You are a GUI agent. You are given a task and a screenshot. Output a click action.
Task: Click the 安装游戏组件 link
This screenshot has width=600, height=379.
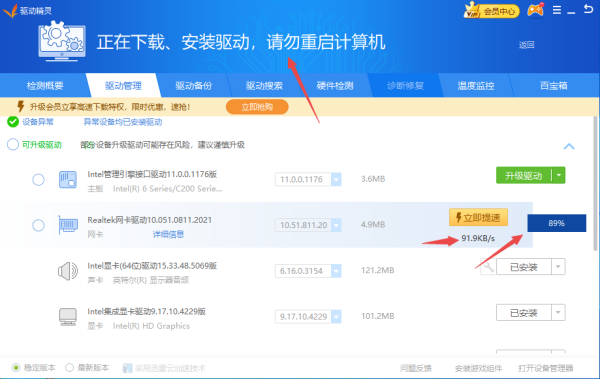pos(478,368)
